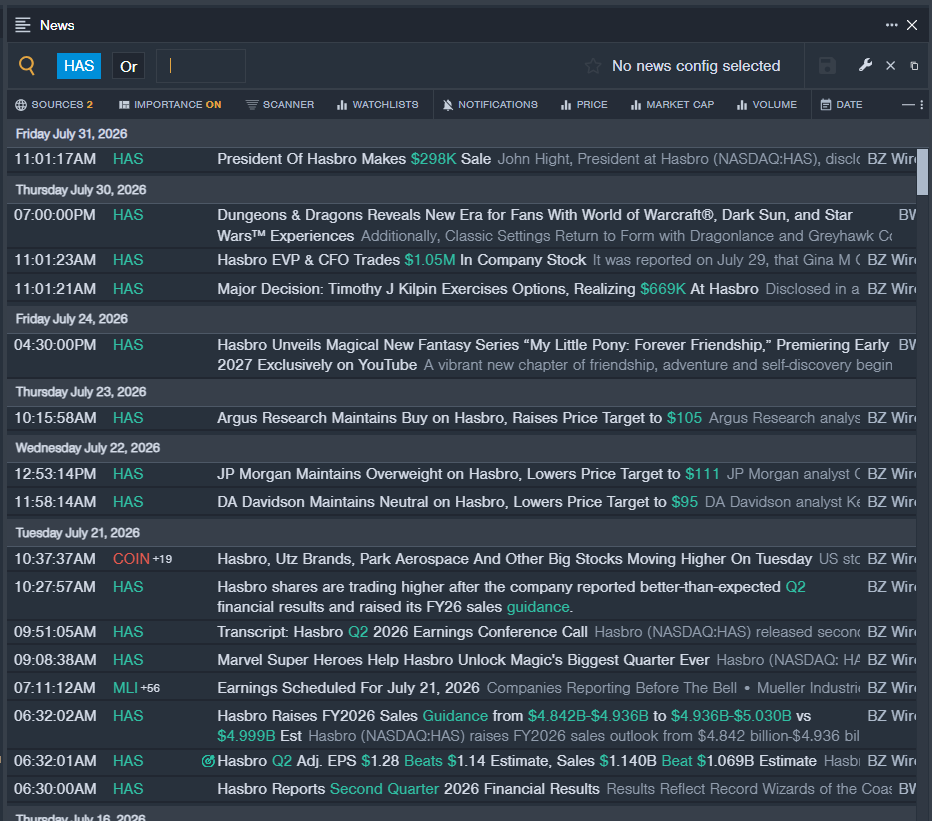Screen dimensions: 932x821
Task: Expand the +56 additional tickers badge
Action: (x=150, y=688)
